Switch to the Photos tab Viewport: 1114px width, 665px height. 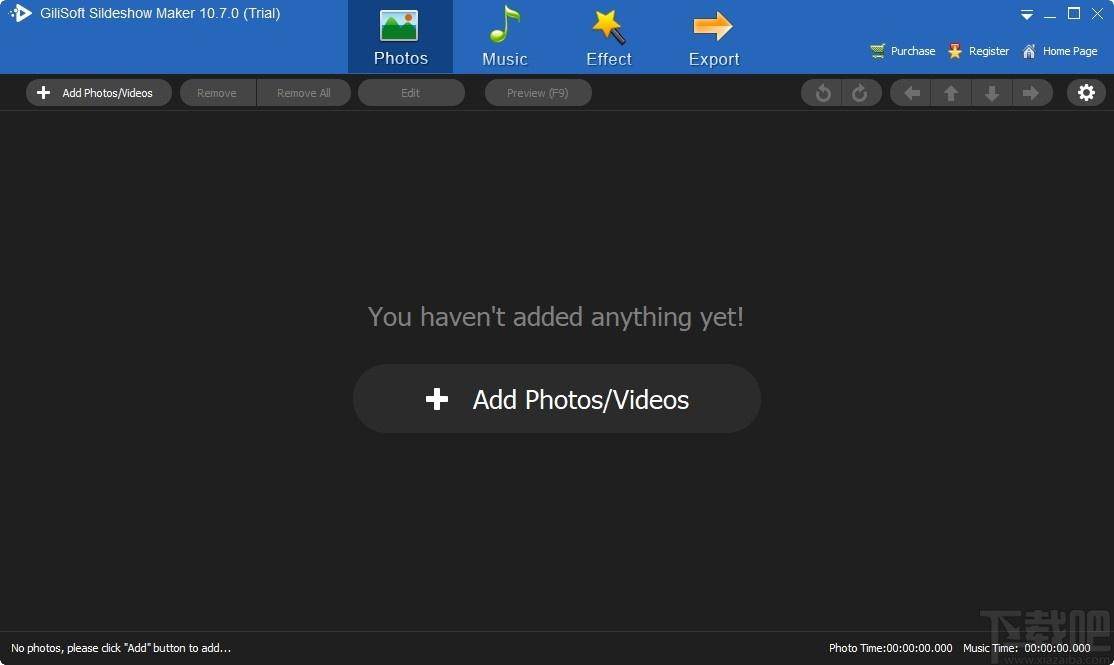(x=400, y=37)
